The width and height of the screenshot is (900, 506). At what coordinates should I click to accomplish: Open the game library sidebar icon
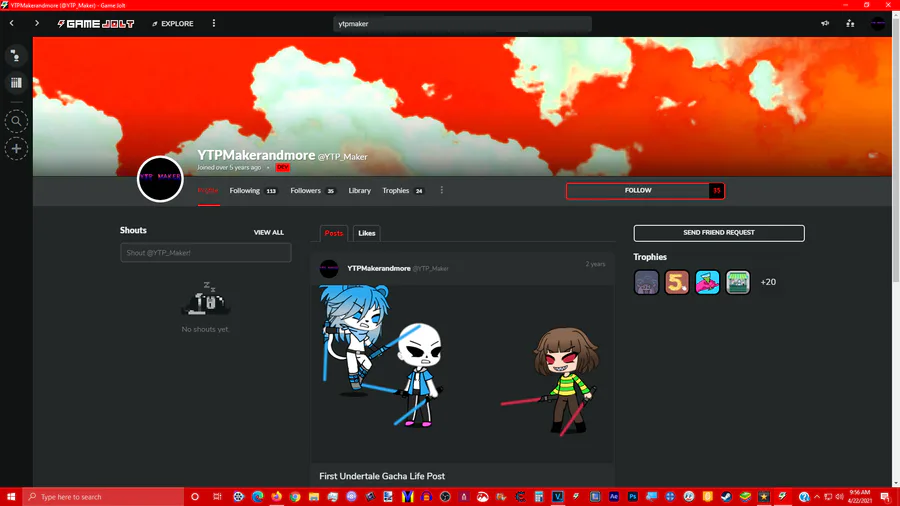point(16,83)
